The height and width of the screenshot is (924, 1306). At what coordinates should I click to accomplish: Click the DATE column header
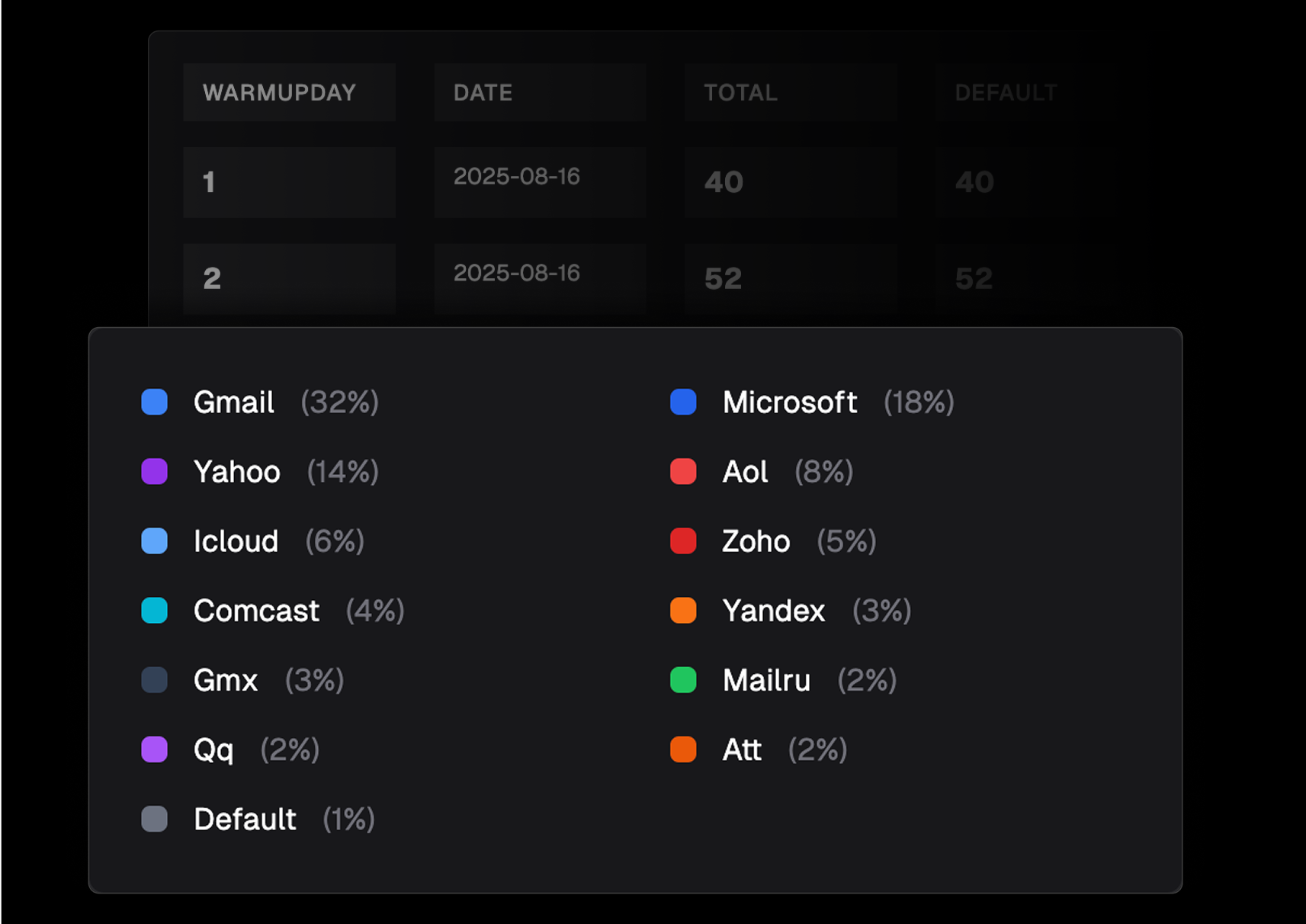(541, 92)
